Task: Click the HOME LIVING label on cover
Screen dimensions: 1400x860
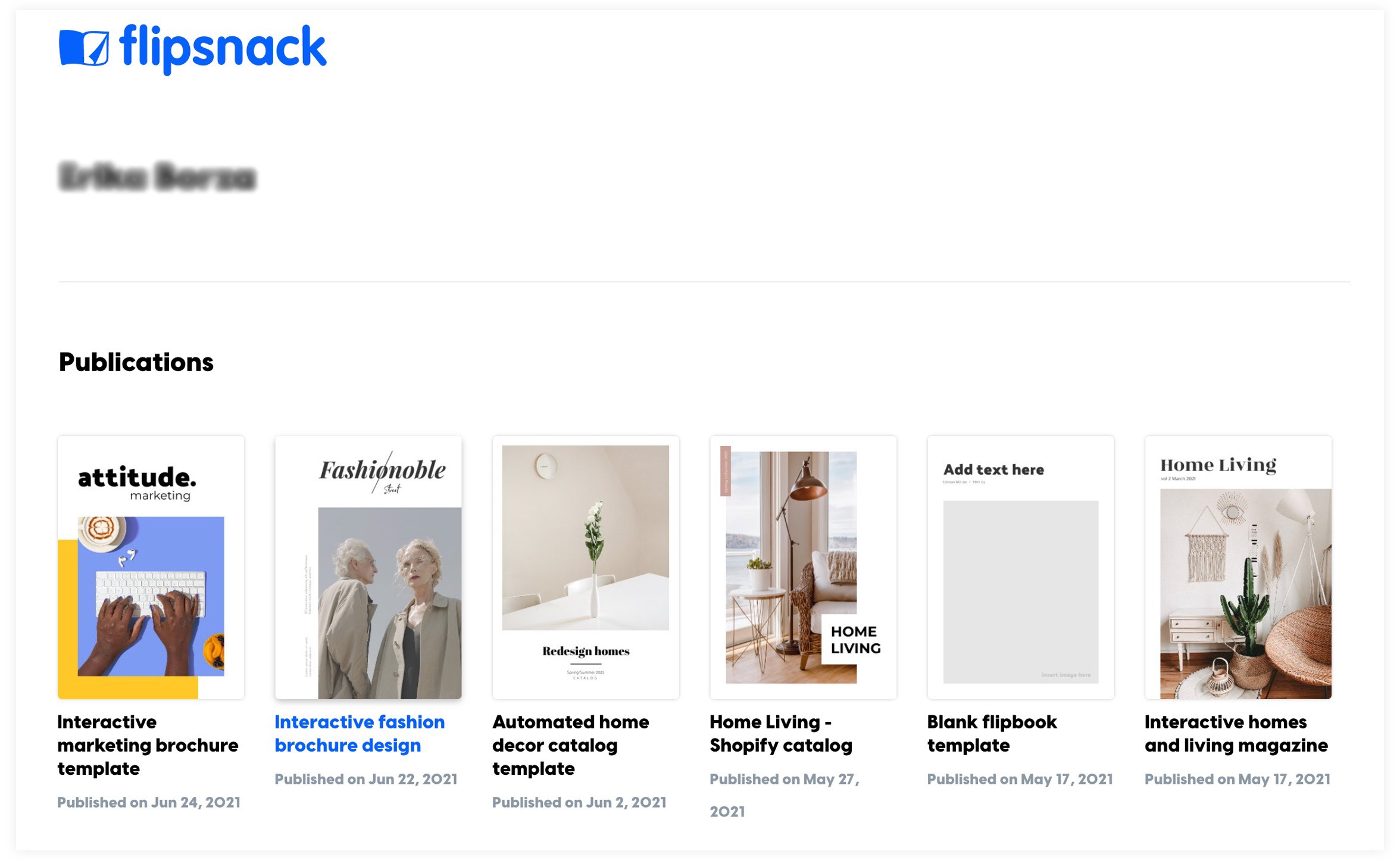Action: click(x=855, y=640)
